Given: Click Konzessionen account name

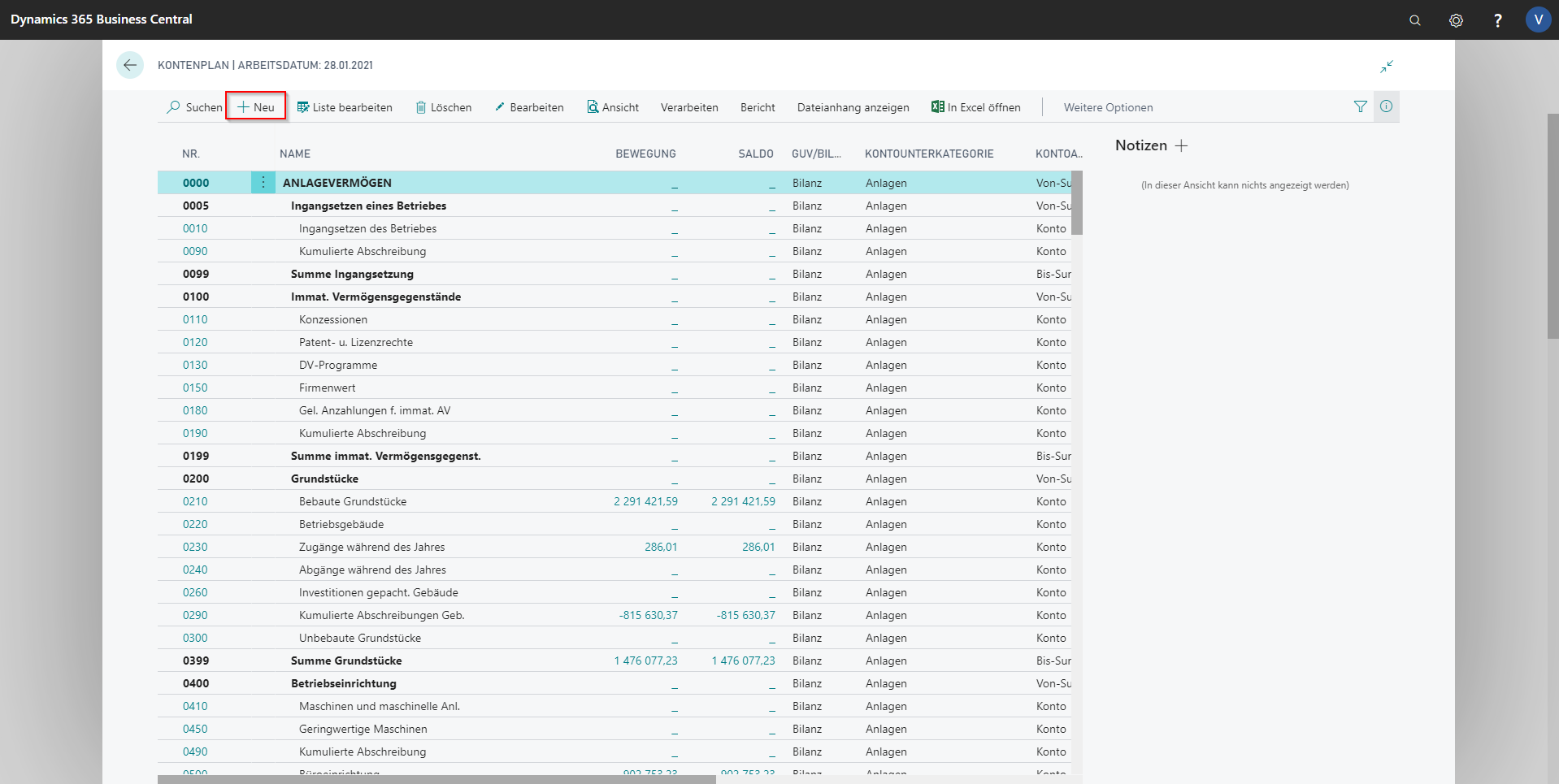Looking at the screenshot, I should pyautogui.click(x=333, y=319).
